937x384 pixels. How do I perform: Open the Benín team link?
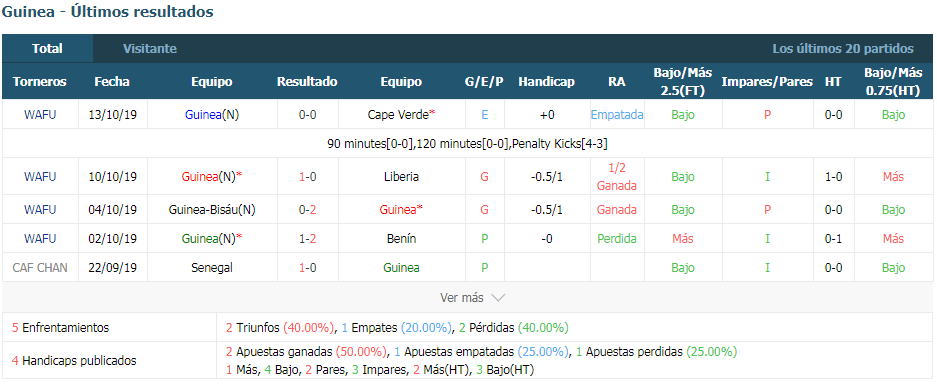pyautogui.click(x=401, y=239)
